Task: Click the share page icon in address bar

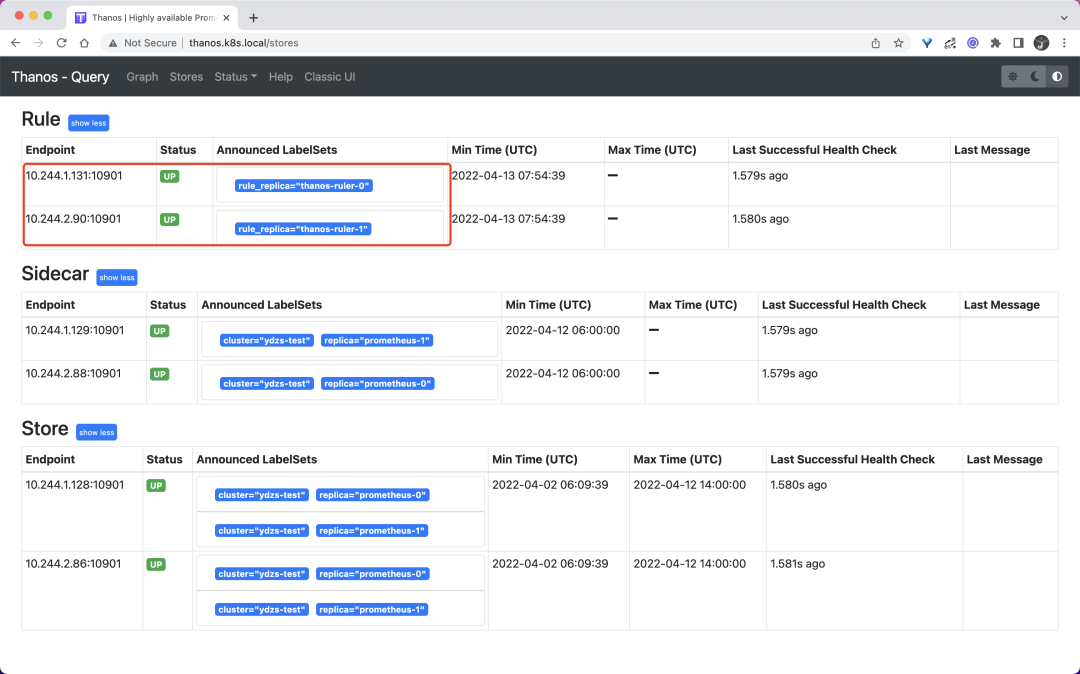Action: pos(876,43)
